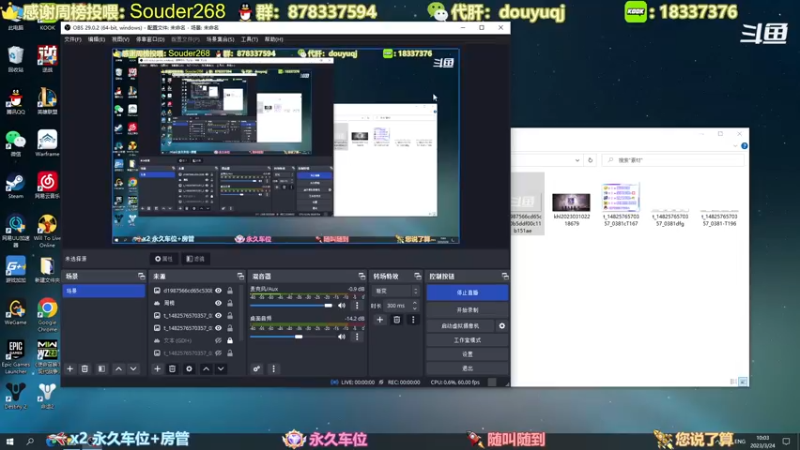Click the File Explorer refresh icon

590,160
